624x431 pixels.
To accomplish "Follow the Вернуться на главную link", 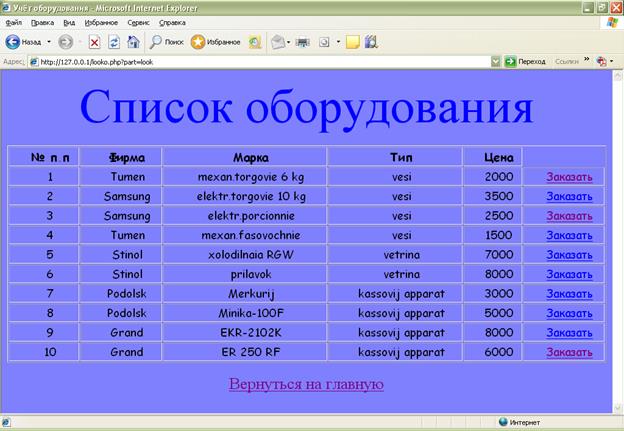I will [306, 385].
